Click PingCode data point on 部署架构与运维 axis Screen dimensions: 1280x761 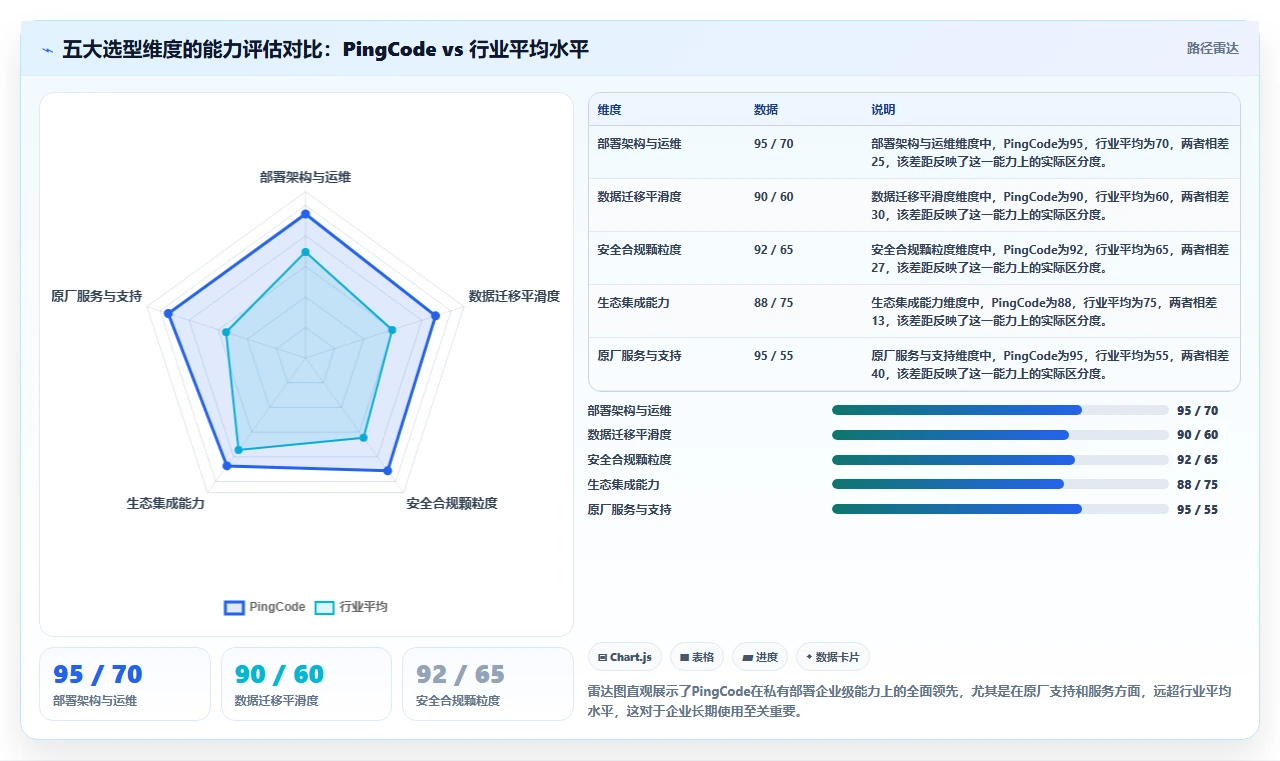click(306, 214)
